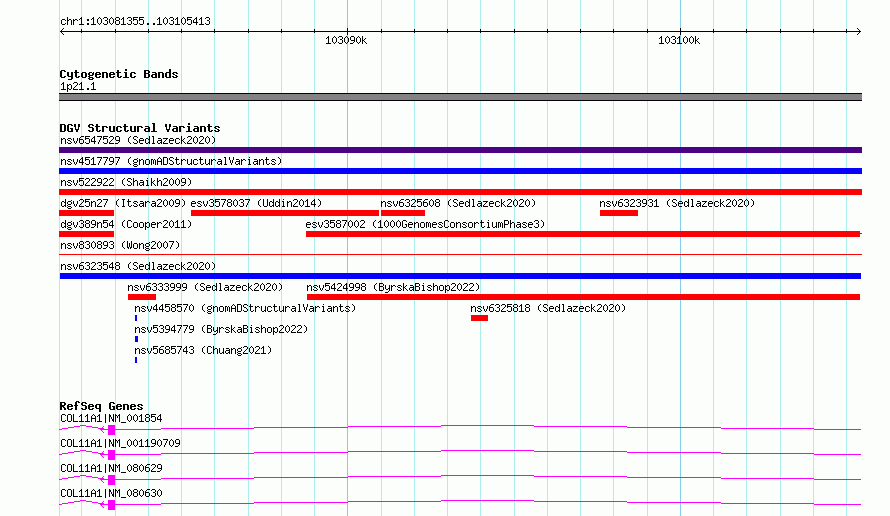Screen dimensions: 890x516
Task: Open nsv6323931 (Sedlazeck2020) variant label
Action: click(x=677, y=203)
